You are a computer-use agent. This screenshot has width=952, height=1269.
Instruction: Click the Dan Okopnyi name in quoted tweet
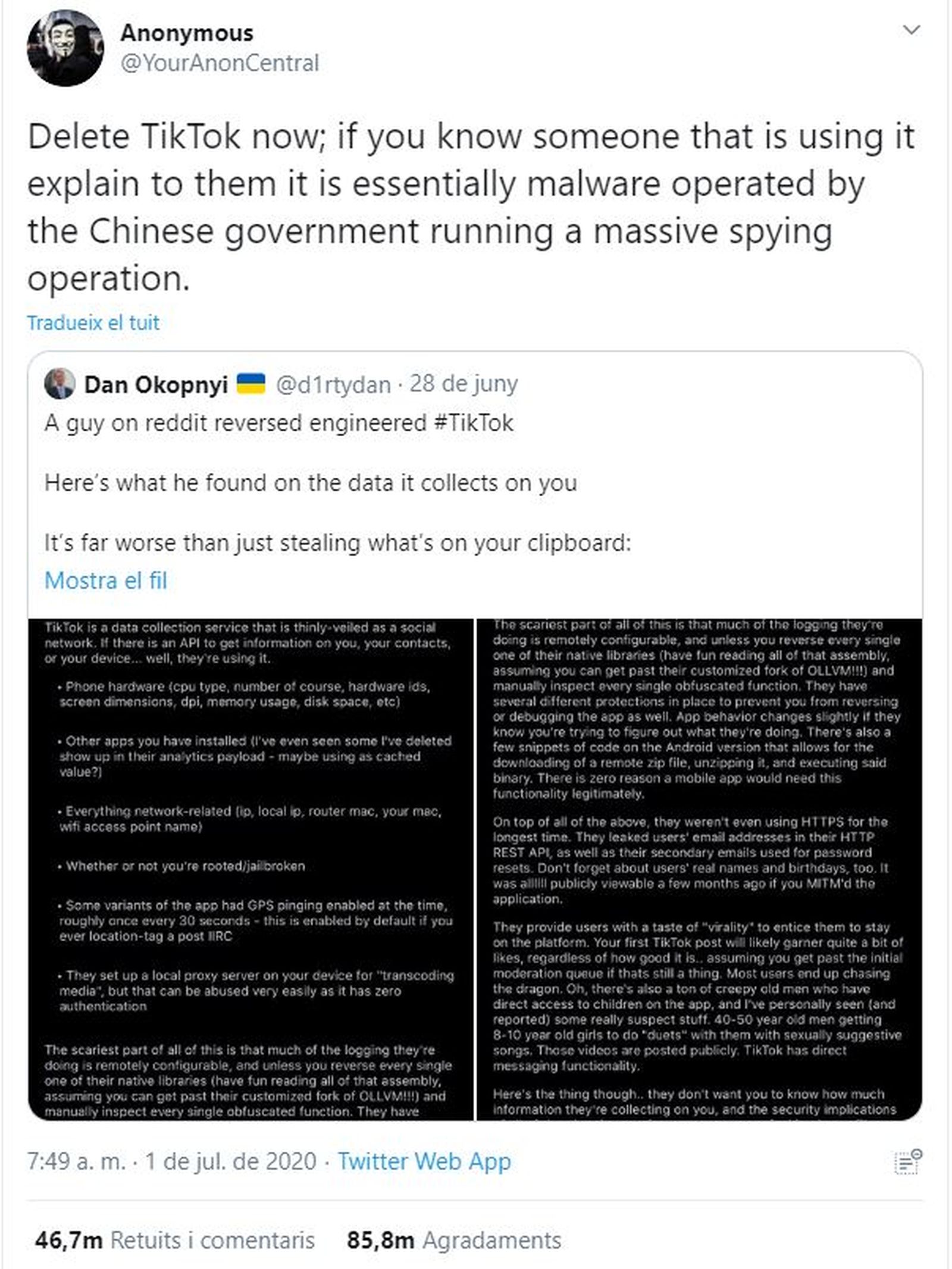[156, 385]
